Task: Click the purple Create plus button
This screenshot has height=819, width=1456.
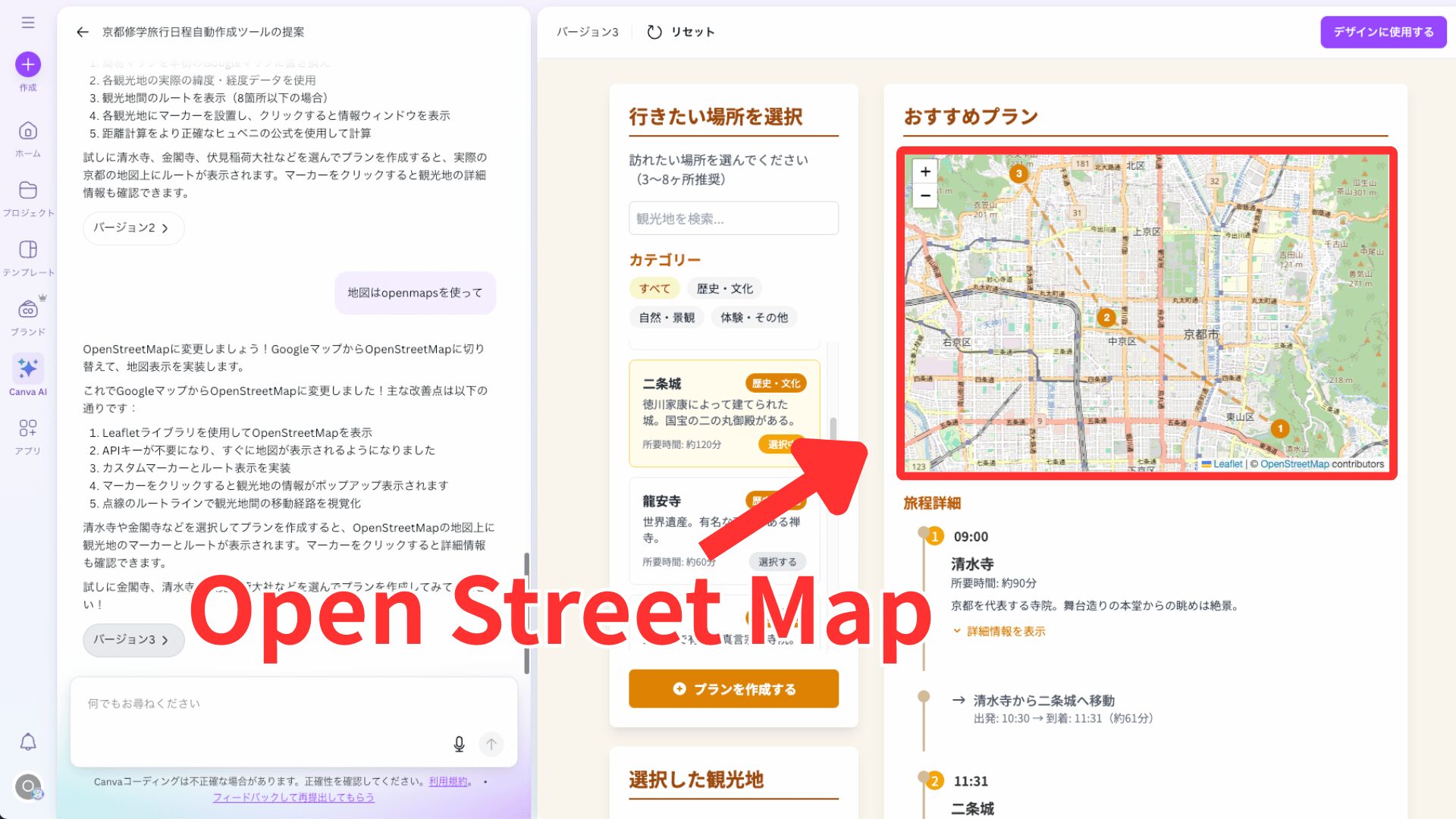Action: click(x=28, y=64)
